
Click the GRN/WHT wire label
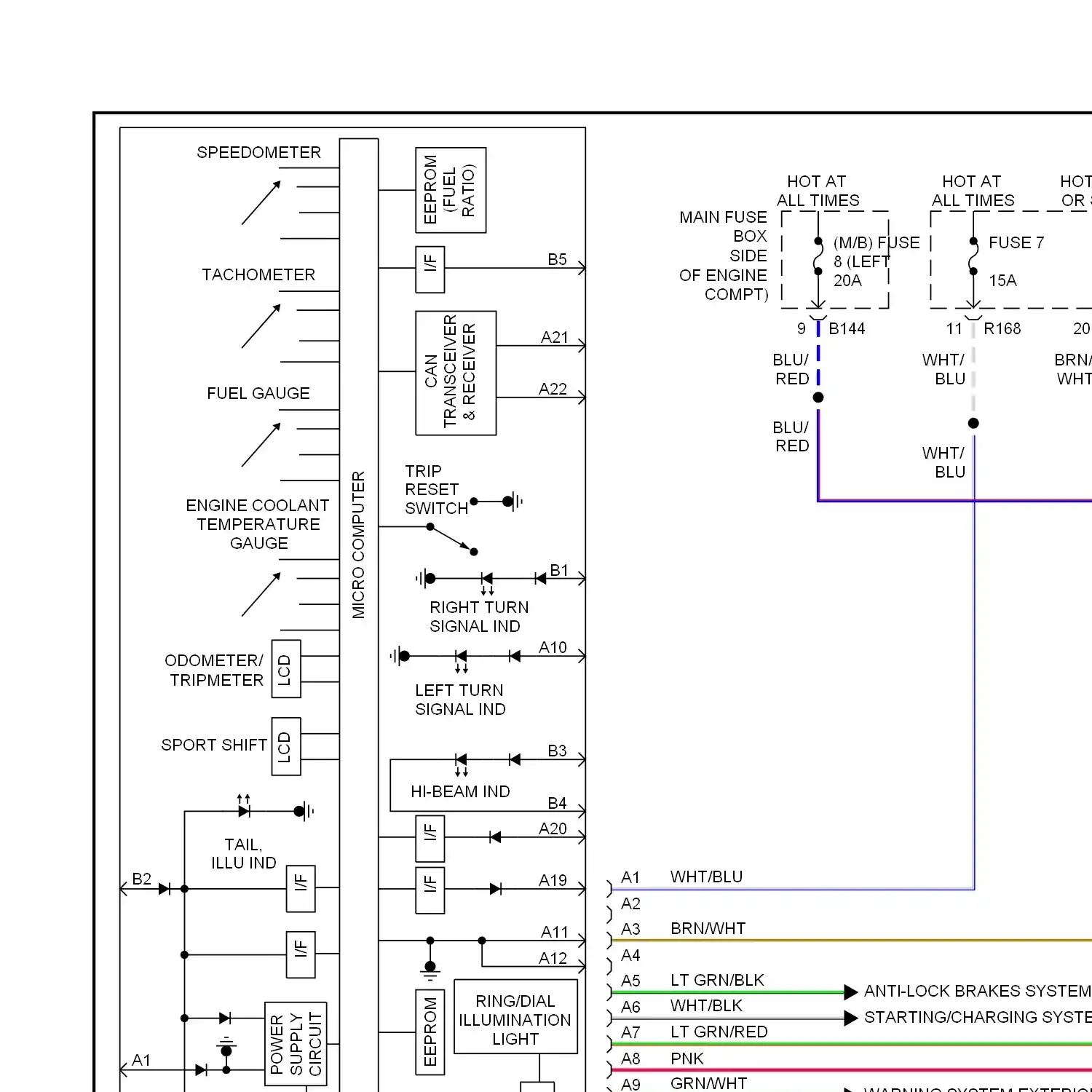[708, 1083]
